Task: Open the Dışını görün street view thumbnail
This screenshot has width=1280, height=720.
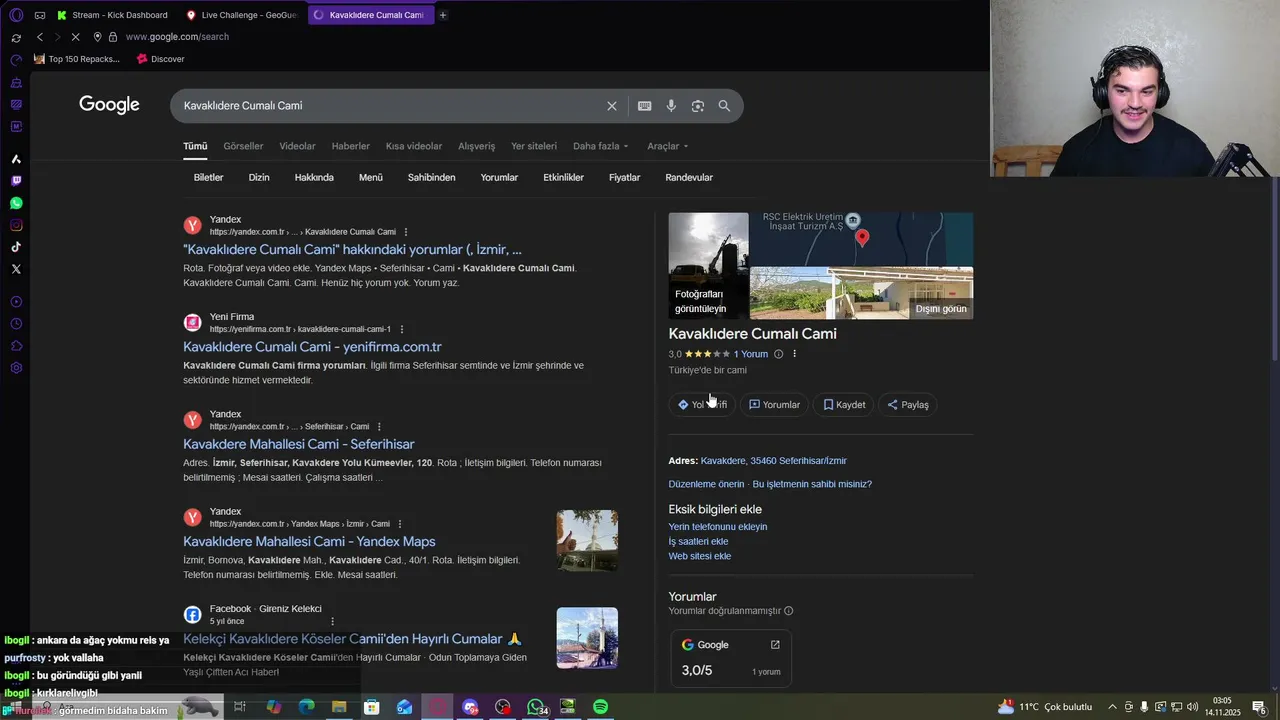Action: pyautogui.click(x=862, y=293)
